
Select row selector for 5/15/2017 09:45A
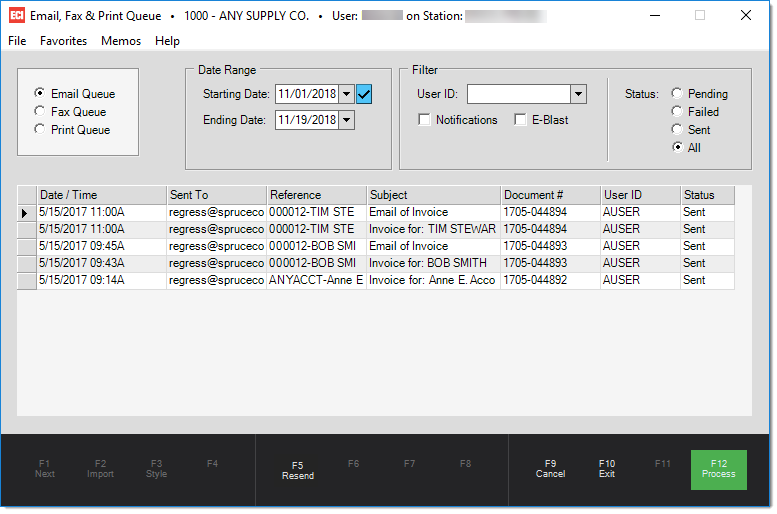coord(27,246)
